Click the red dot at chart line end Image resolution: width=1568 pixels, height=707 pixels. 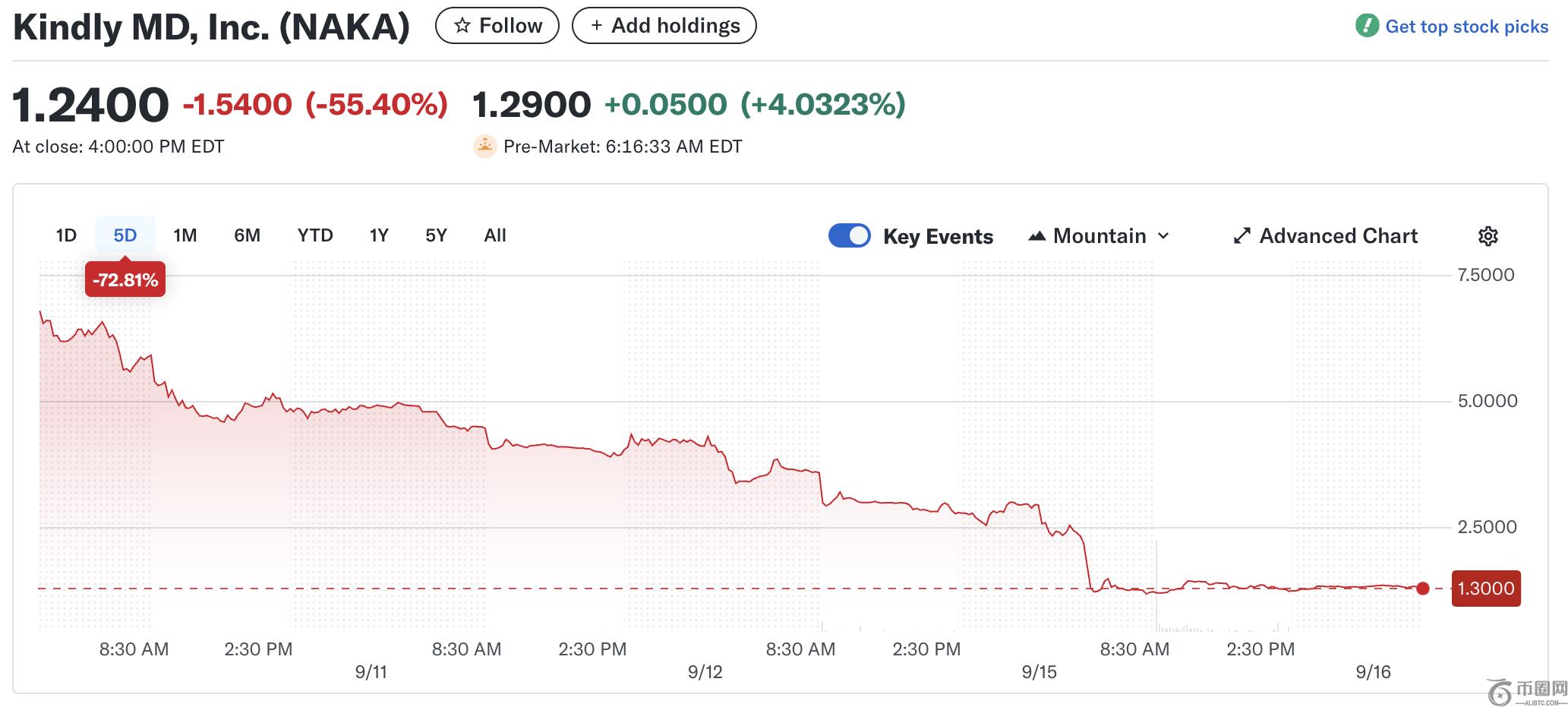coord(1423,589)
